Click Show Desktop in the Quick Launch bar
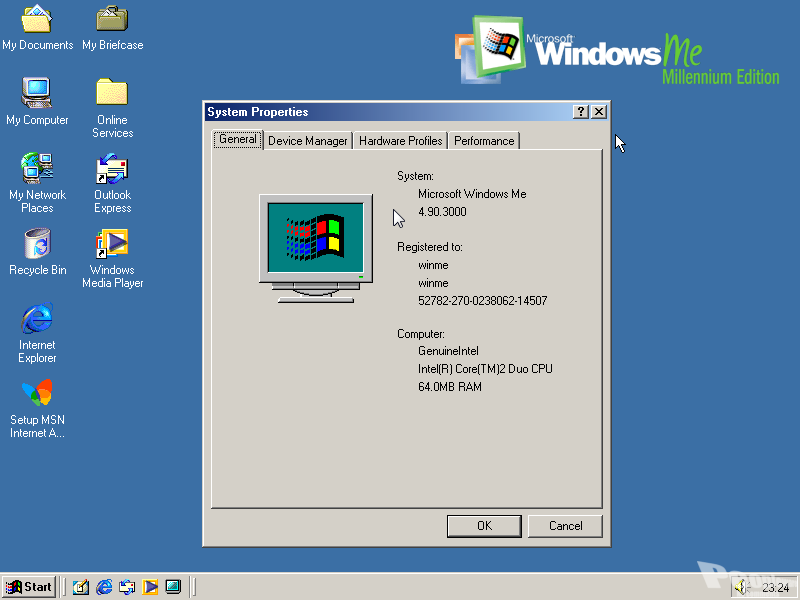The image size is (800, 600). pos(81,587)
